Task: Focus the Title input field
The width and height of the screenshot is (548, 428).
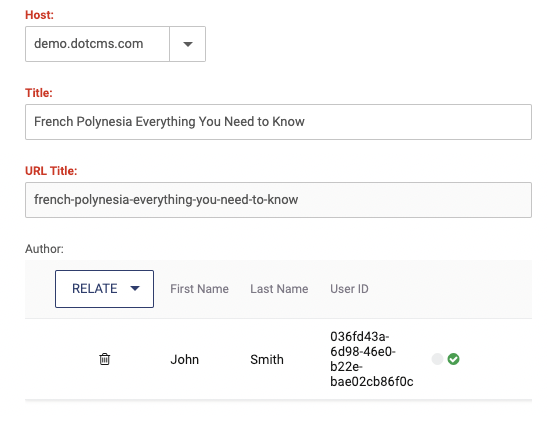Action: coord(279,122)
